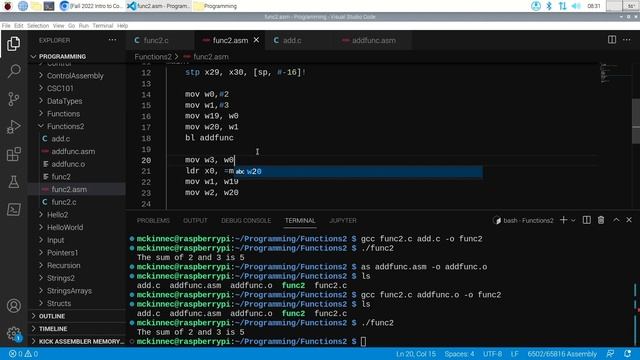
Task: Expand the DataTypes folder
Action: tap(64, 101)
